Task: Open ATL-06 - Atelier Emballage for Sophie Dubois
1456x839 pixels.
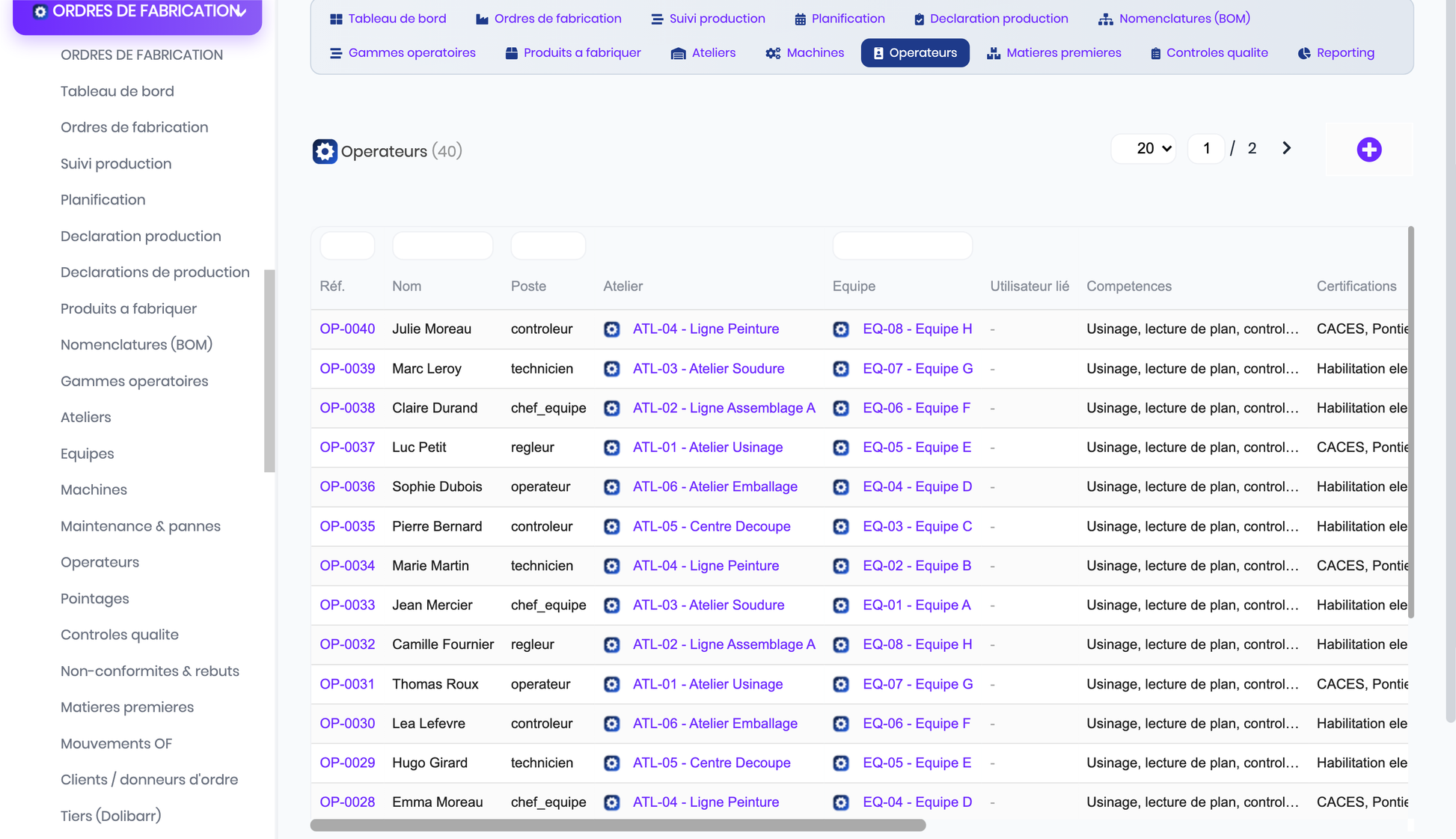Action: (715, 487)
